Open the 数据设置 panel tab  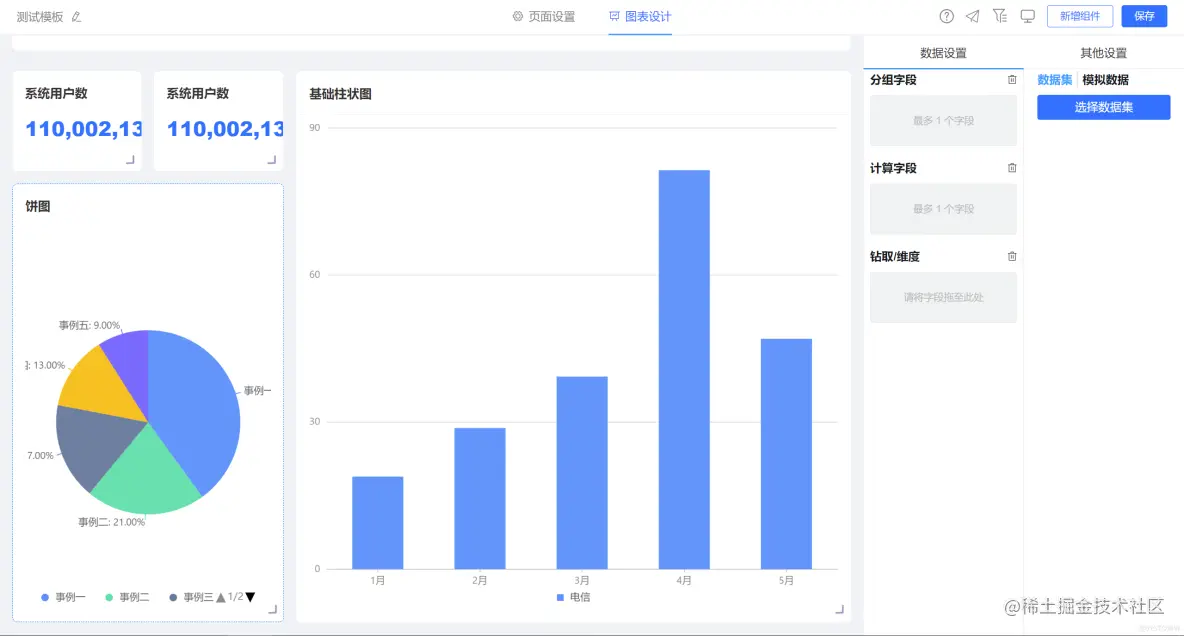point(943,53)
